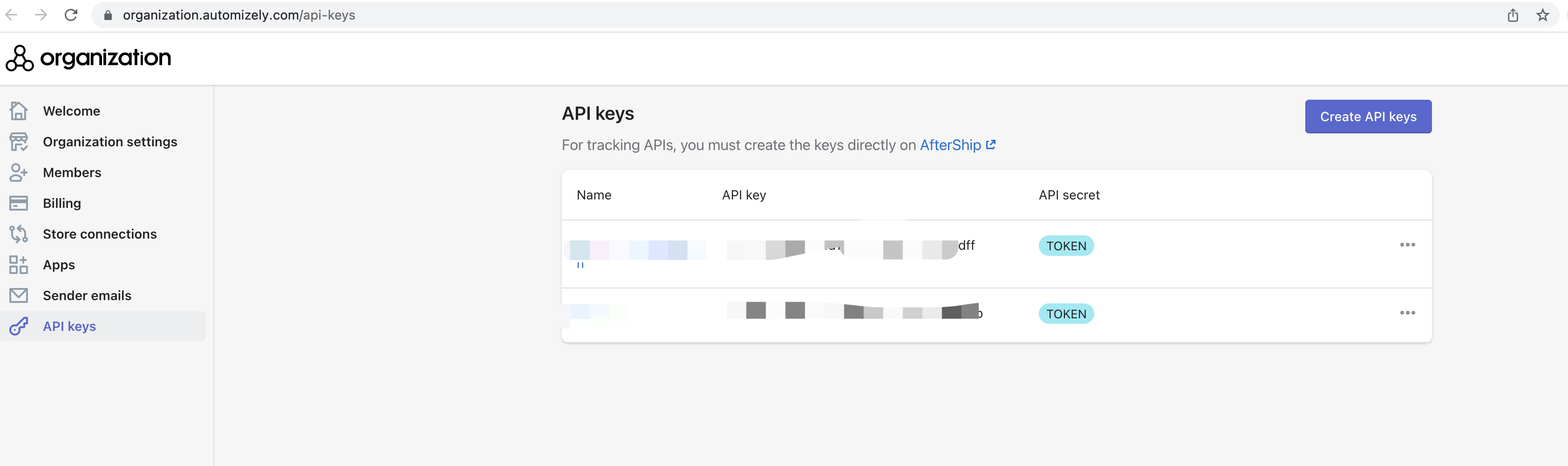Click the Store connections sync icon
1568x466 pixels.
point(18,234)
